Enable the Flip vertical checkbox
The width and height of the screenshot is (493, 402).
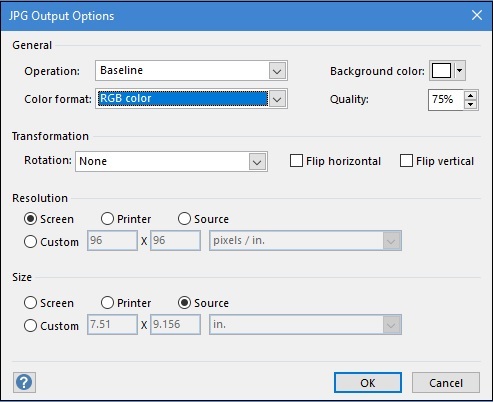click(406, 160)
